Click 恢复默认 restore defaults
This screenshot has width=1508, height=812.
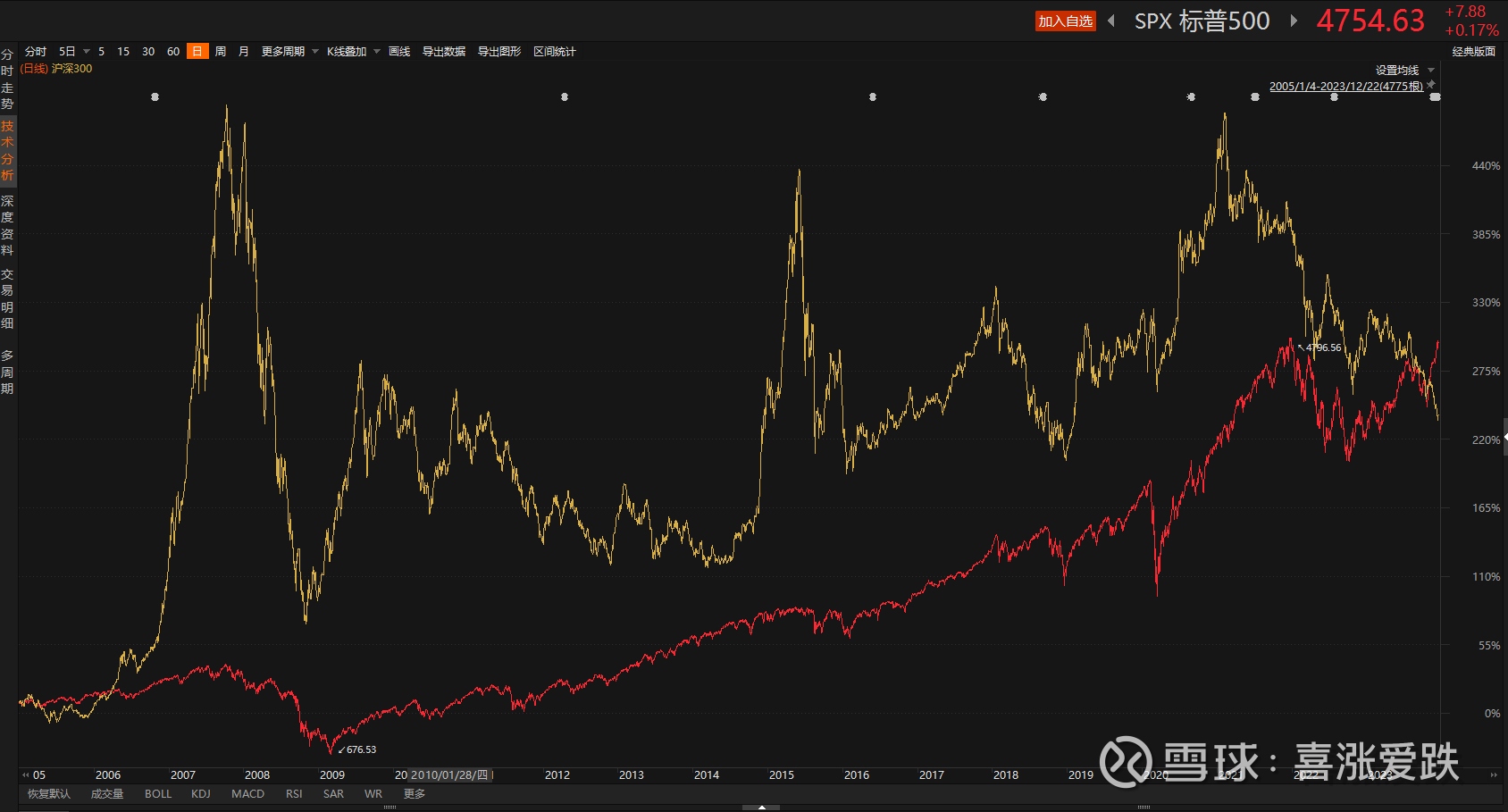(x=49, y=793)
